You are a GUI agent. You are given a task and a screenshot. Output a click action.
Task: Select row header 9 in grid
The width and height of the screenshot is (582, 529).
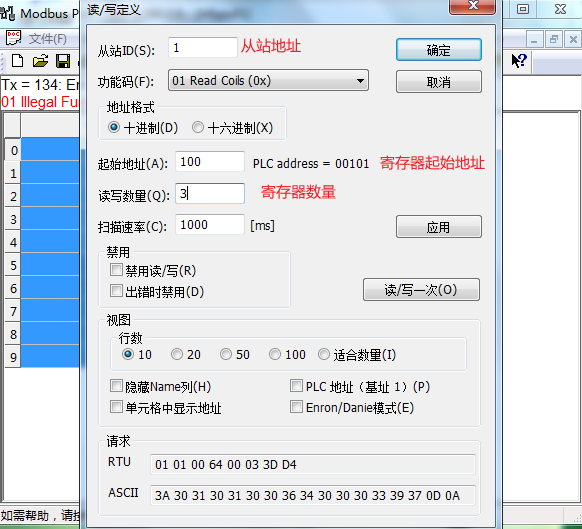(13, 357)
